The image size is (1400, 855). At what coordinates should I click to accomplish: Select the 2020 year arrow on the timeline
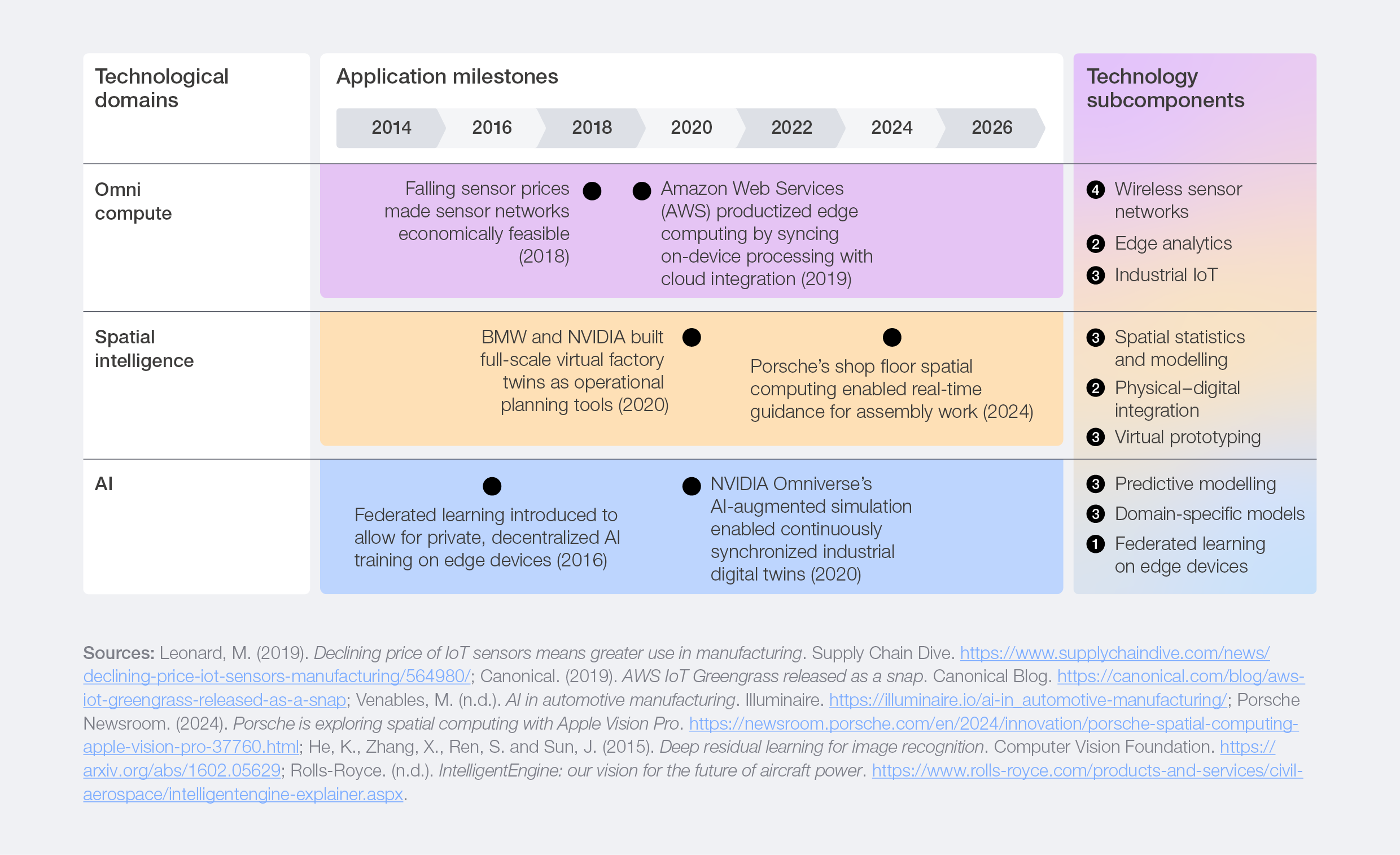click(691, 127)
